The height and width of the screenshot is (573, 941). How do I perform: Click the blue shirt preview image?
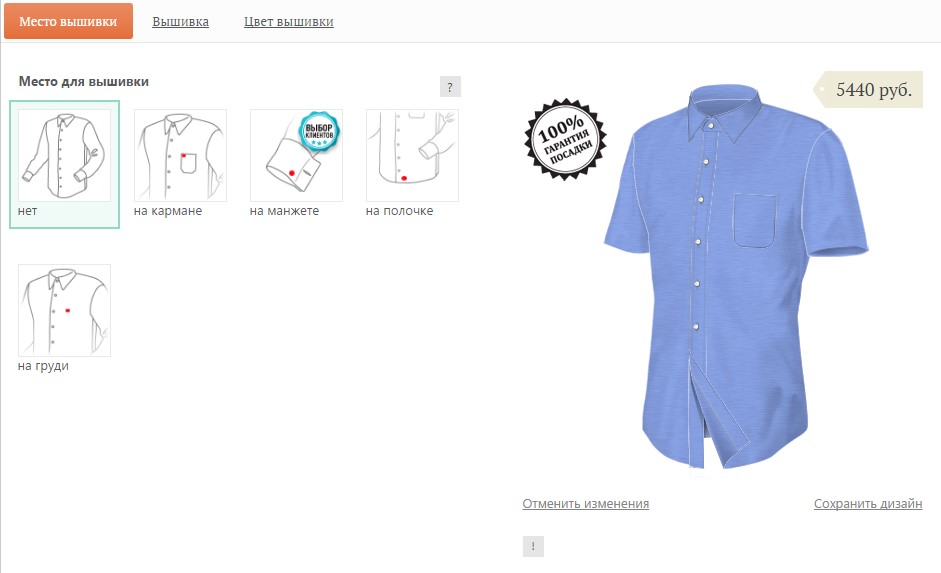point(736,277)
